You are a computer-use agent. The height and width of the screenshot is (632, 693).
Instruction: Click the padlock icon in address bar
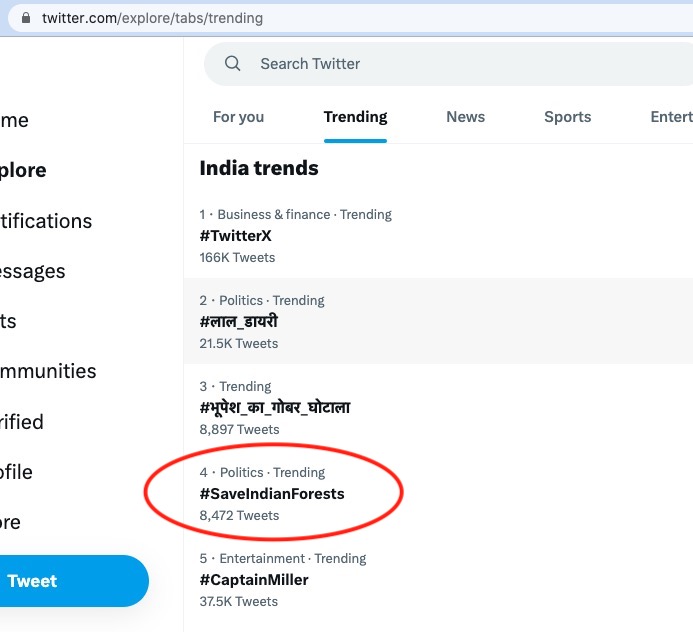coord(26,18)
